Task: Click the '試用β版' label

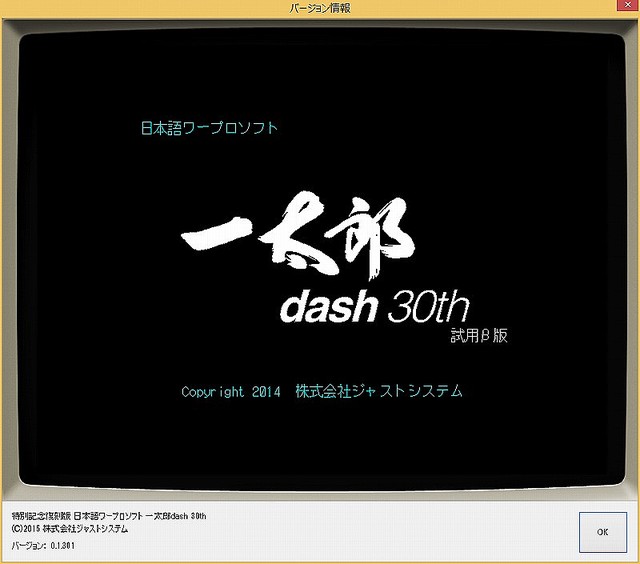Action: click(x=479, y=335)
